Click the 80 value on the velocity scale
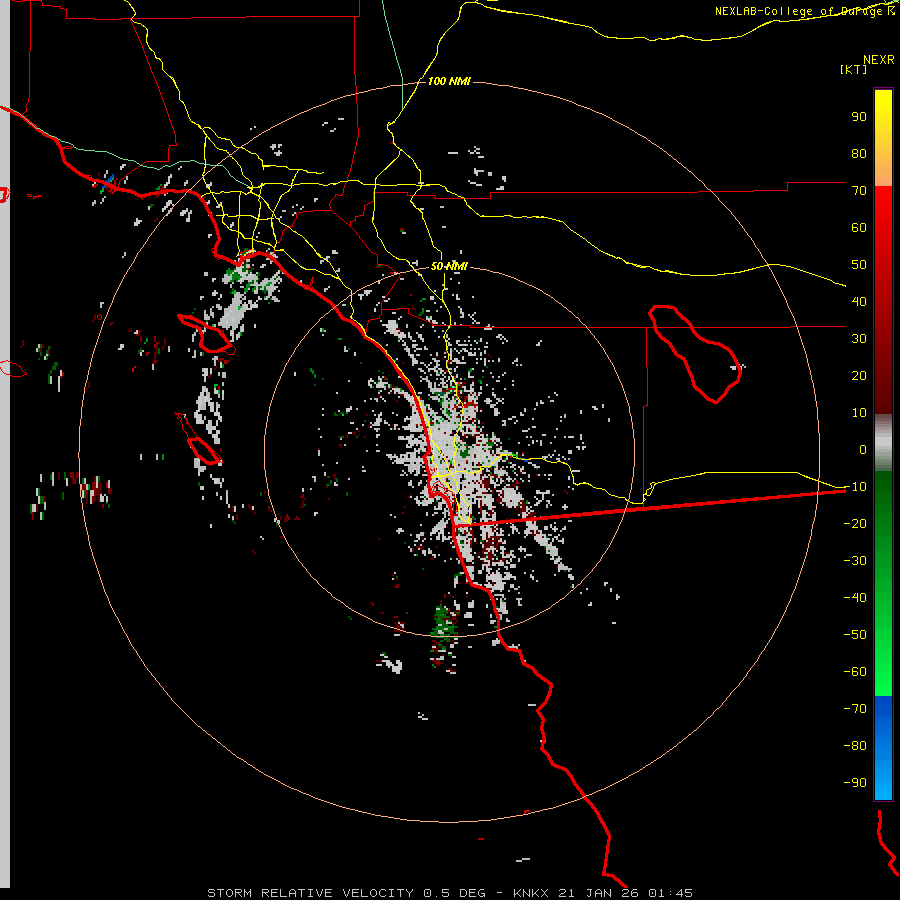900x900 pixels. 859,154
